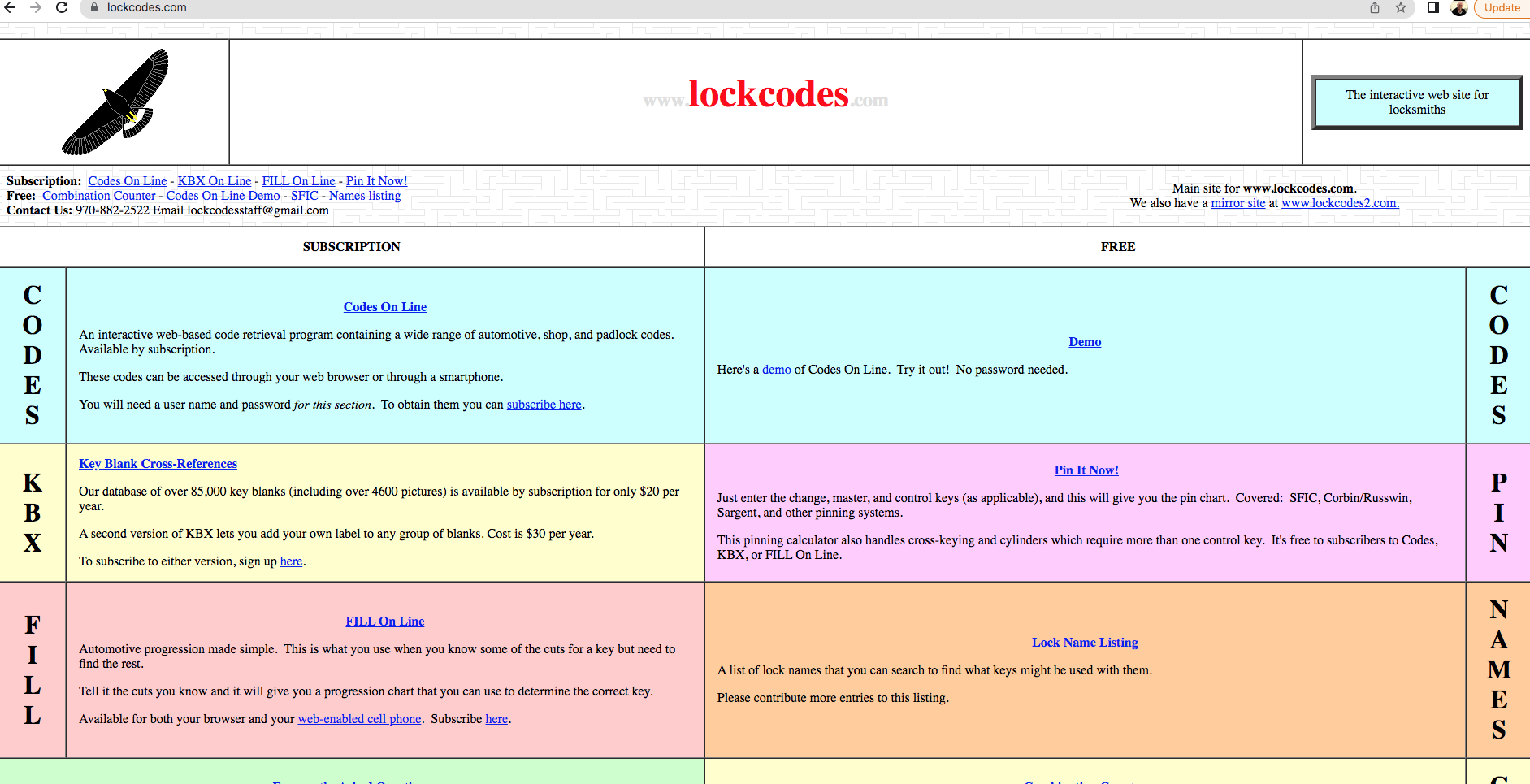Click the SFIC link in Free row
Screen dimensions: 1530x784
pos(305,196)
